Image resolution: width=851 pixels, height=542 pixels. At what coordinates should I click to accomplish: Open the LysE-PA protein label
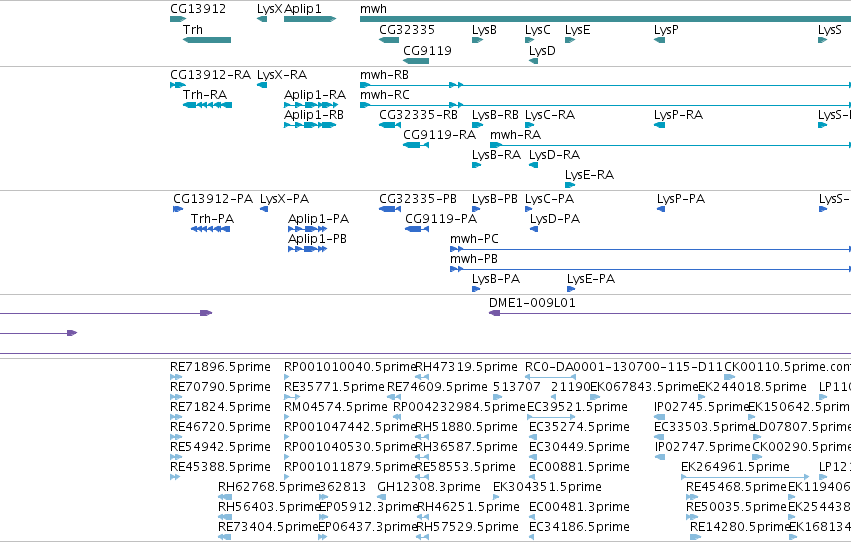tap(591, 279)
